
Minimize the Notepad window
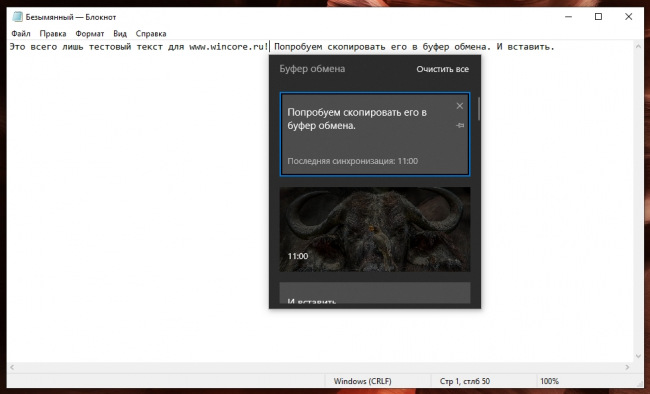point(568,17)
